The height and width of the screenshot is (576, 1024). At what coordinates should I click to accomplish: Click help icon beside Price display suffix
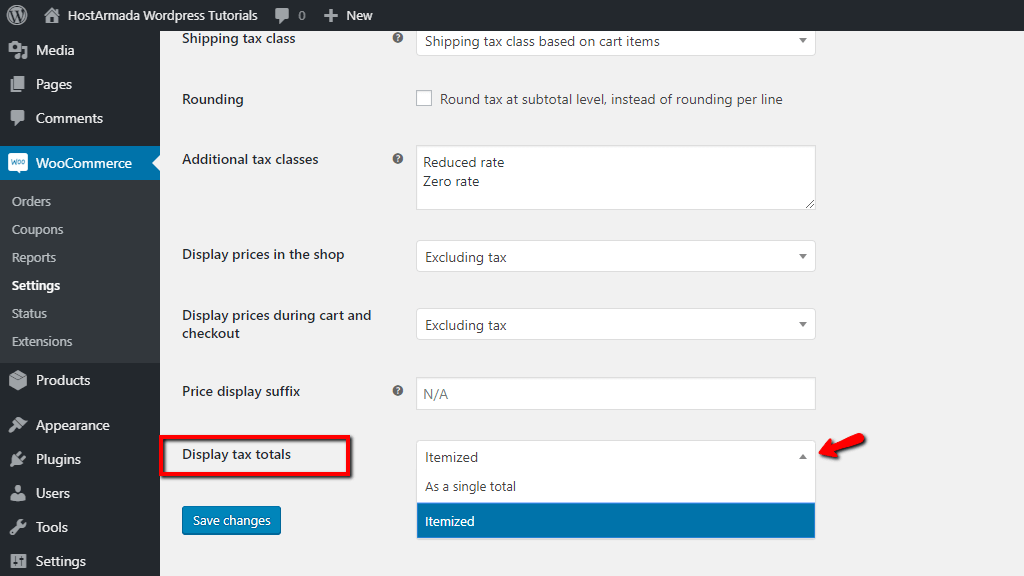398,391
